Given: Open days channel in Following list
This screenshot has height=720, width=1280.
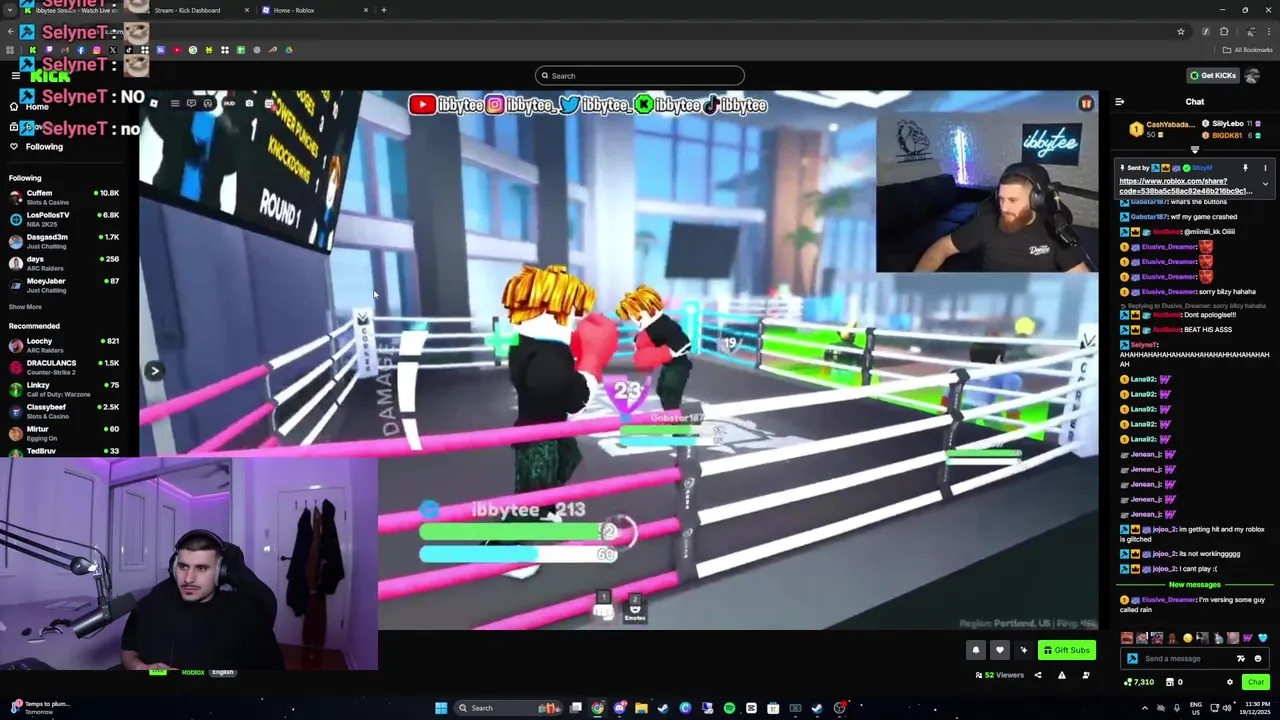Looking at the screenshot, I should click(x=64, y=262).
